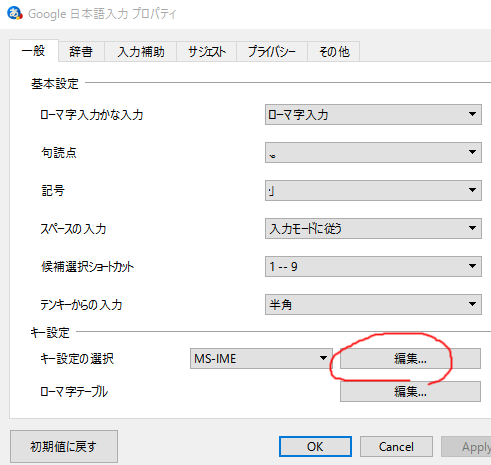Open the 入力補助 tab
Image resolution: width=491 pixels, height=465 pixels.
[141, 52]
